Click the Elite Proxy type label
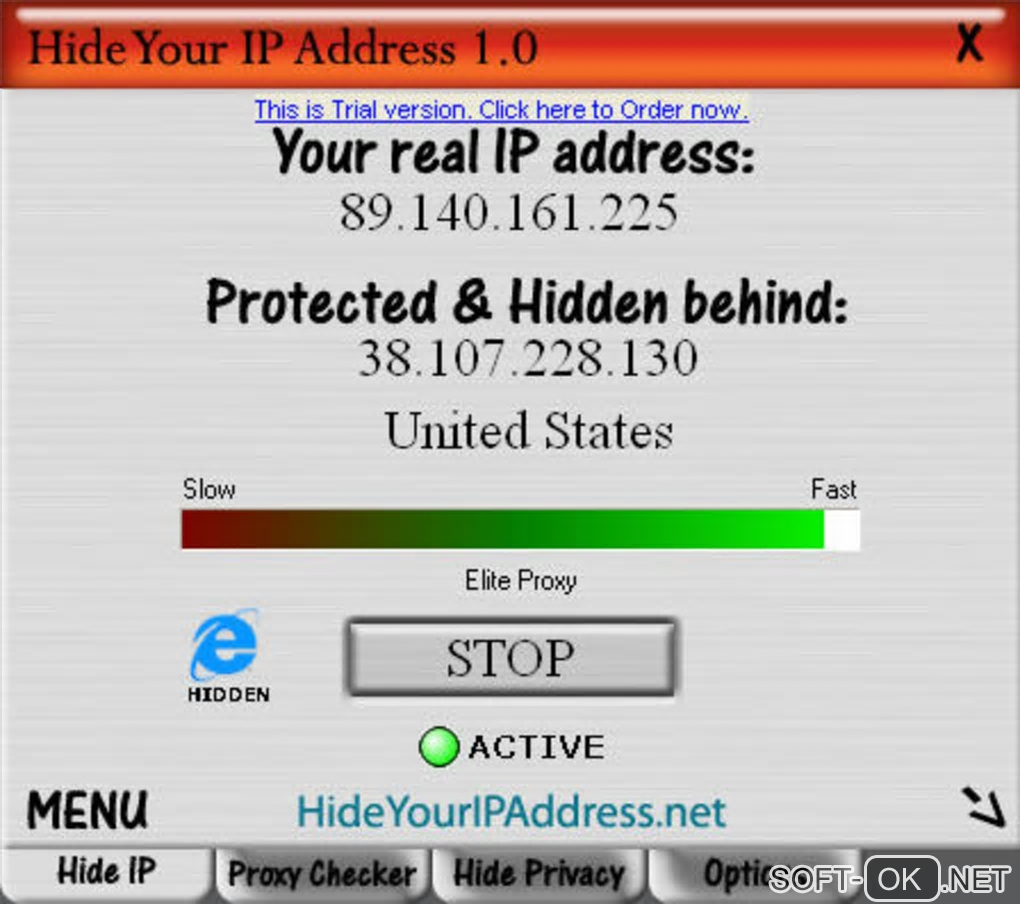The height and width of the screenshot is (904, 1020). (x=520, y=581)
